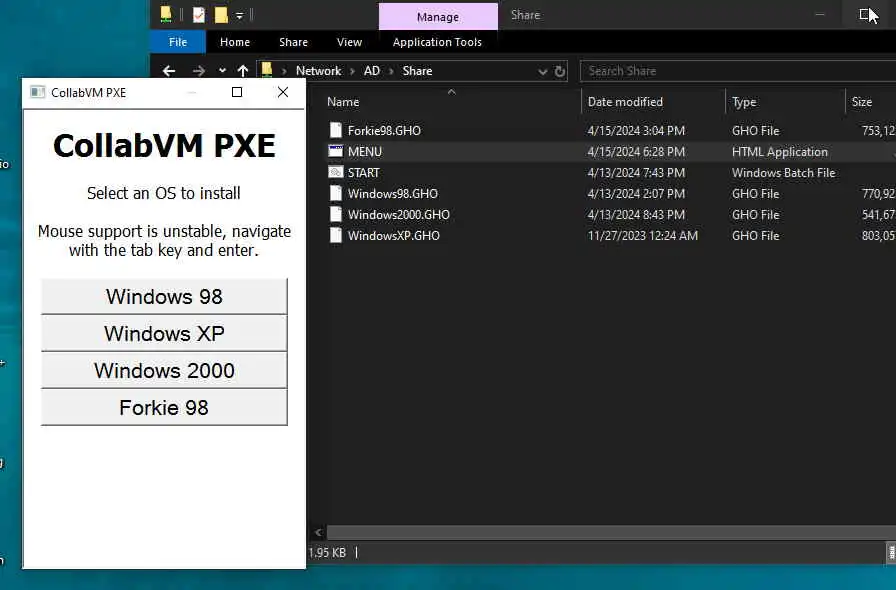Image resolution: width=896 pixels, height=590 pixels.
Task: Expand the address bar history dropdown
Action: point(542,71)
